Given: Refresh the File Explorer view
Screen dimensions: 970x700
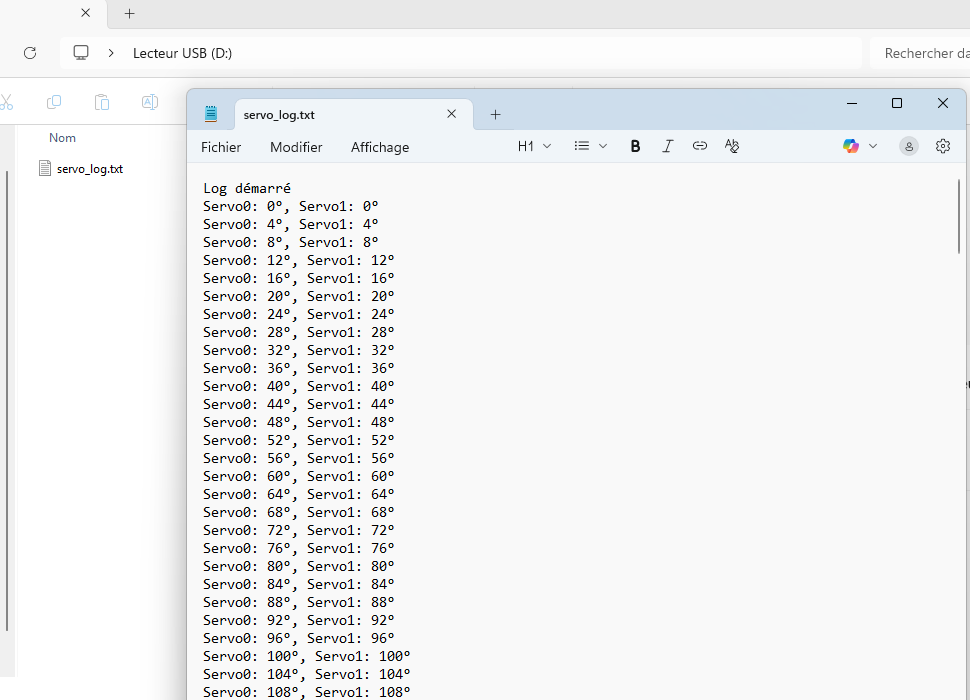Looking at the screenshot, I should point(30,53).
